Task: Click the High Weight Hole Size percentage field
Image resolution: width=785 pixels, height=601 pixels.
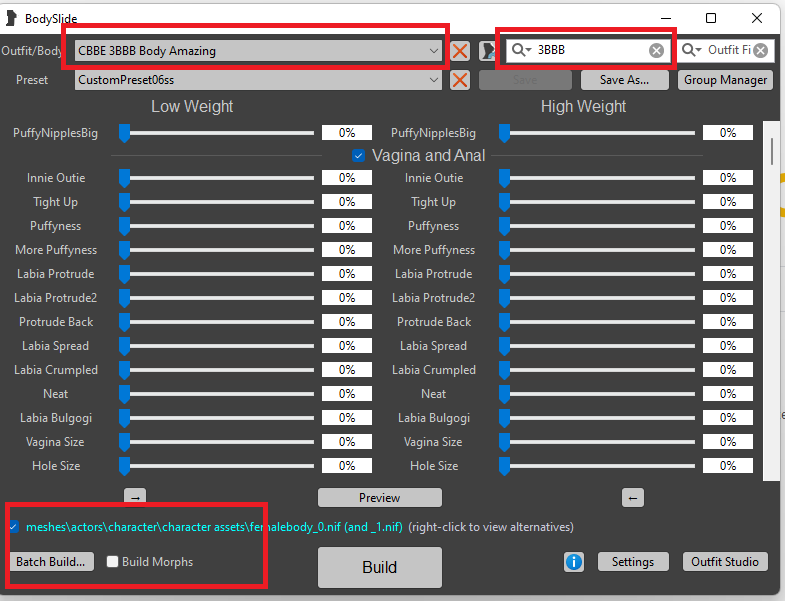Action: (727, 466)
